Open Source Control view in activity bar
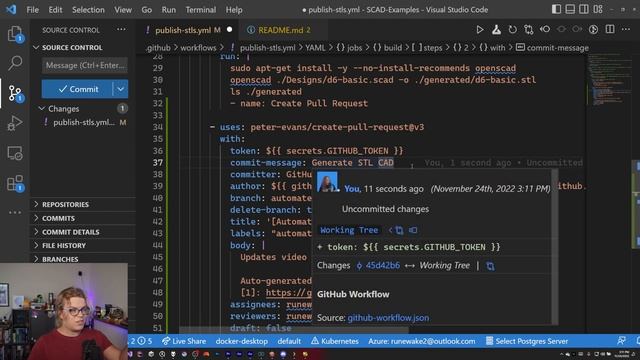 point(16,93)
